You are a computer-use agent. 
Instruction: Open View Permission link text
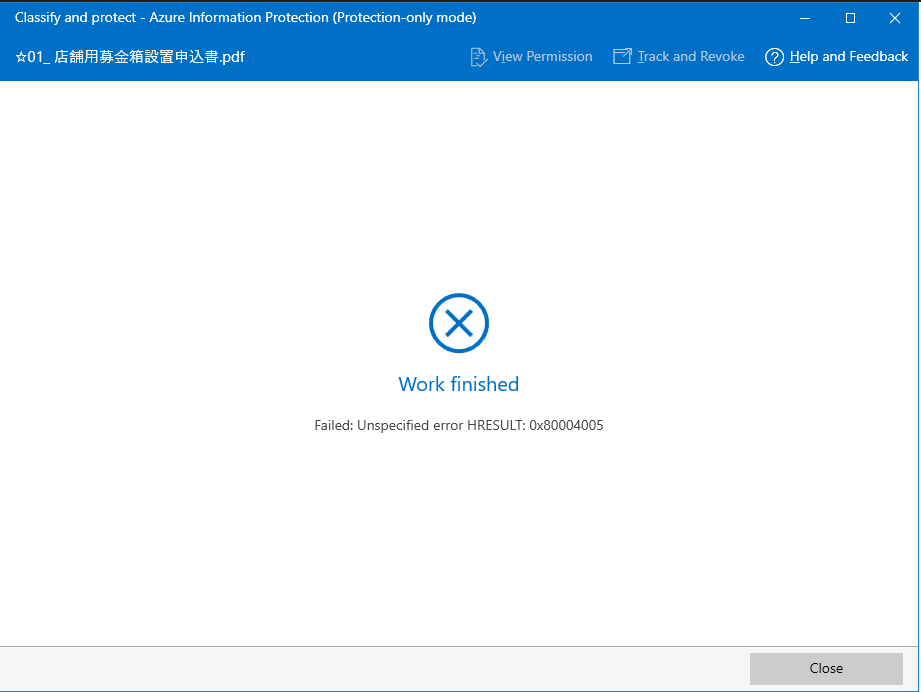pyautogui.click(x=542, y=56)
